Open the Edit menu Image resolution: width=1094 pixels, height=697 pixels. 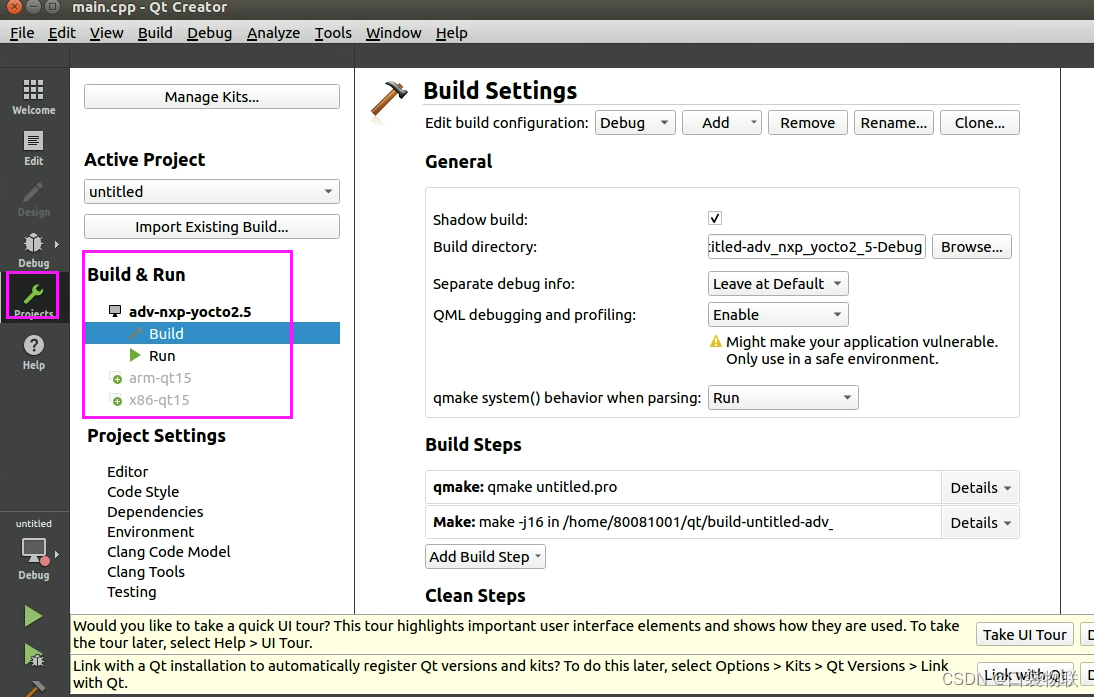(62, 33)
